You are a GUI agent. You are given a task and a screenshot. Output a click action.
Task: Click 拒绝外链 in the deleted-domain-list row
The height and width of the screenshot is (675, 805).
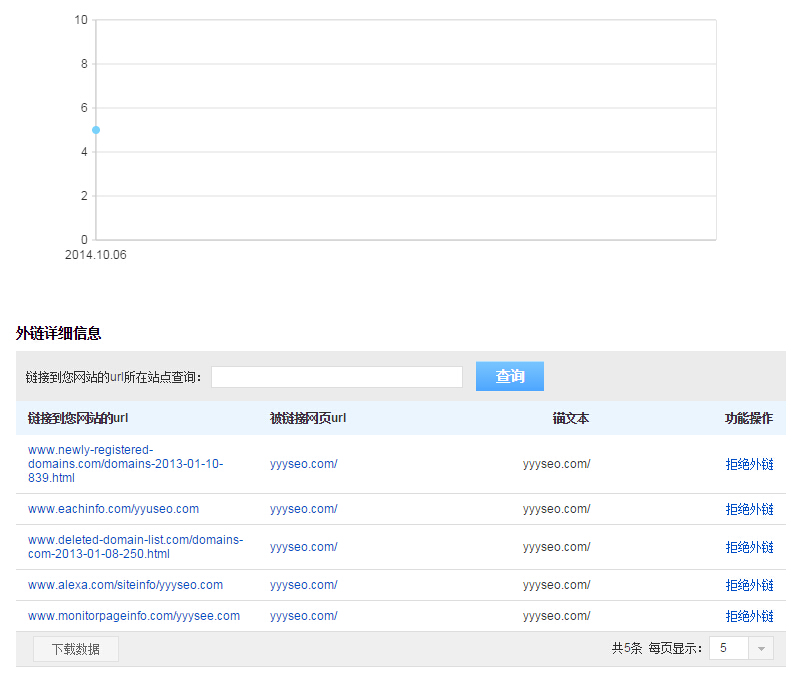(x=749, y=547)
